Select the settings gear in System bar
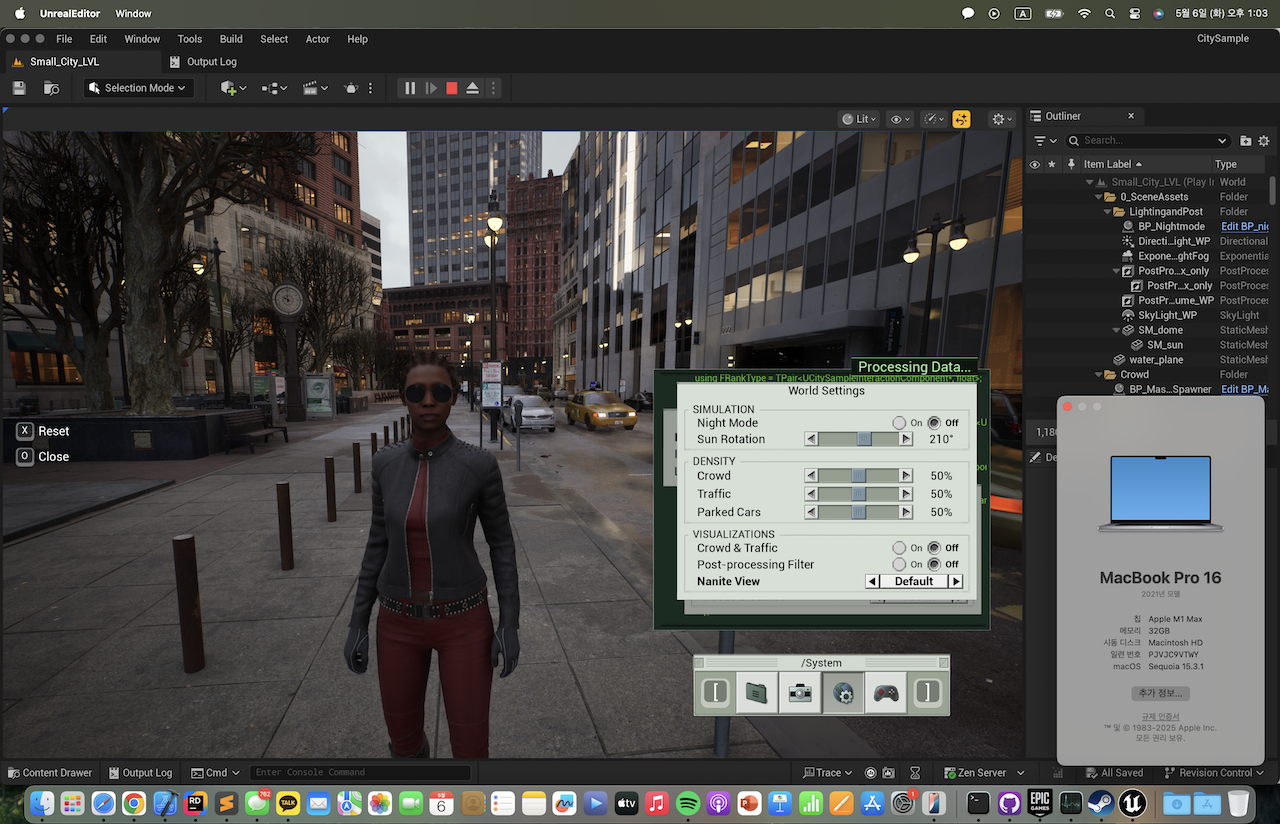Image resolution: width=1280 pixels, height=824 pixels. pyautogui.click(x=842, y=692)
